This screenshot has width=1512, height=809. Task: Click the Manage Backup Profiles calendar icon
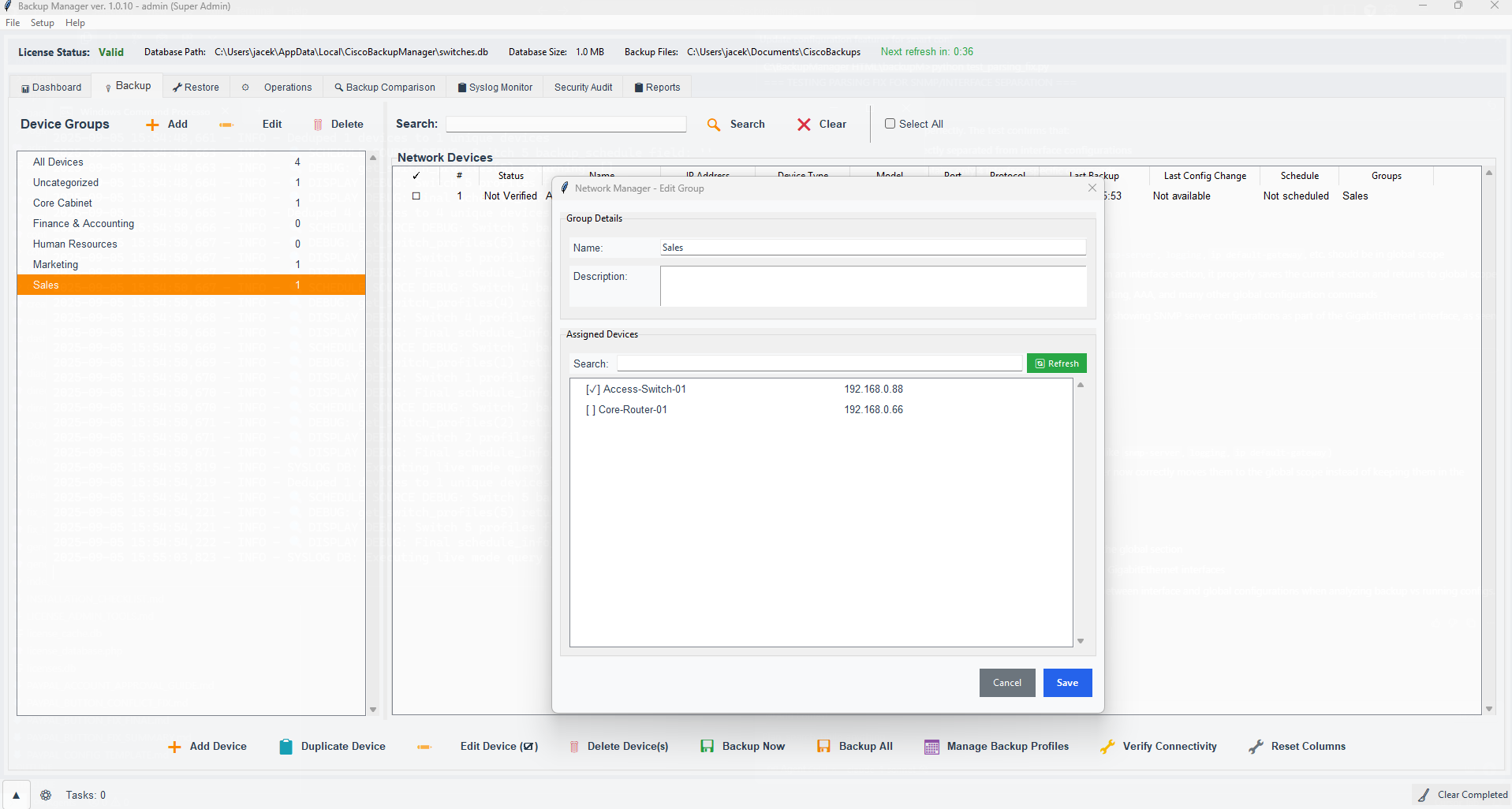click(931, 747)
